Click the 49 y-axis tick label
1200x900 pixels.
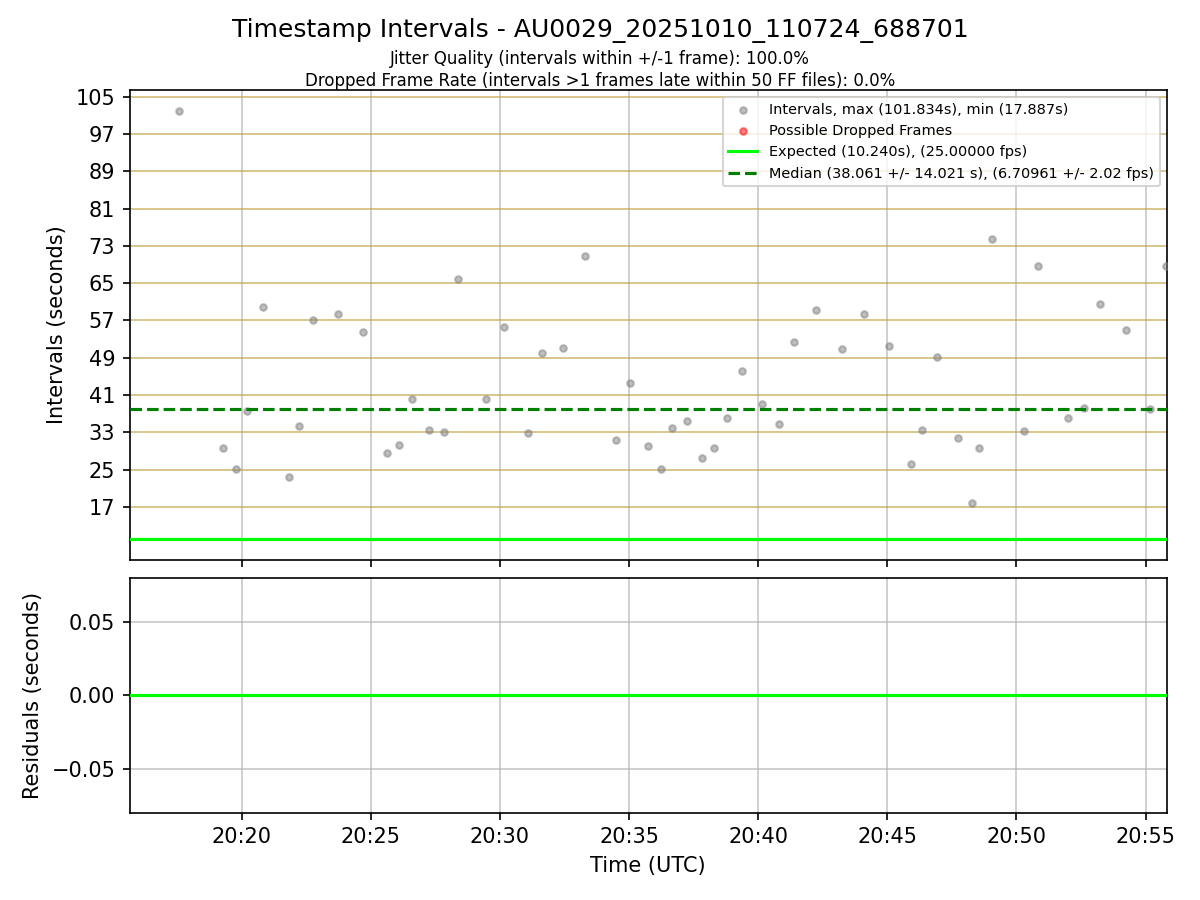(104, 358)
